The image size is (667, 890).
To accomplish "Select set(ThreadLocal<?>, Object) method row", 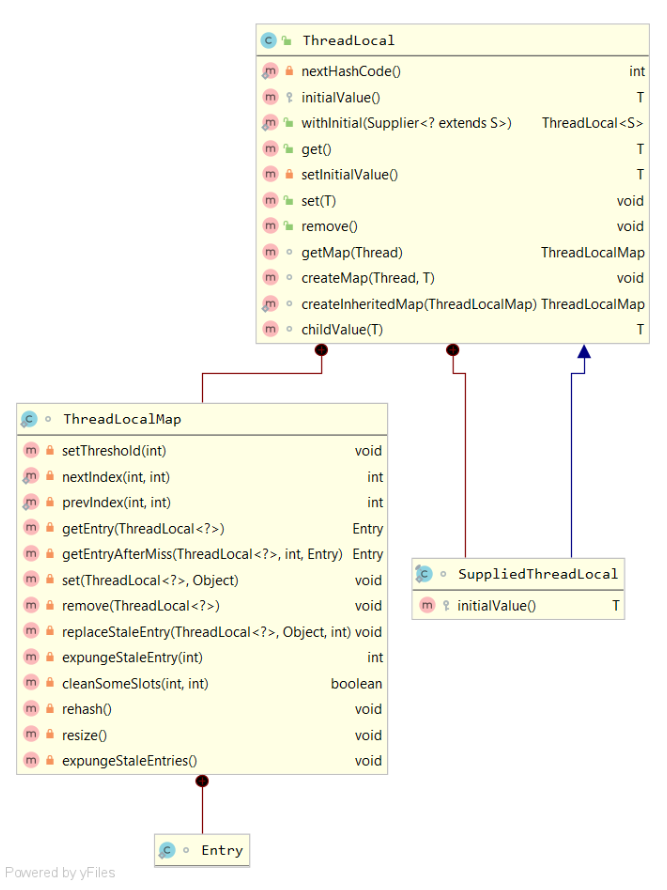I will (202, 580).
